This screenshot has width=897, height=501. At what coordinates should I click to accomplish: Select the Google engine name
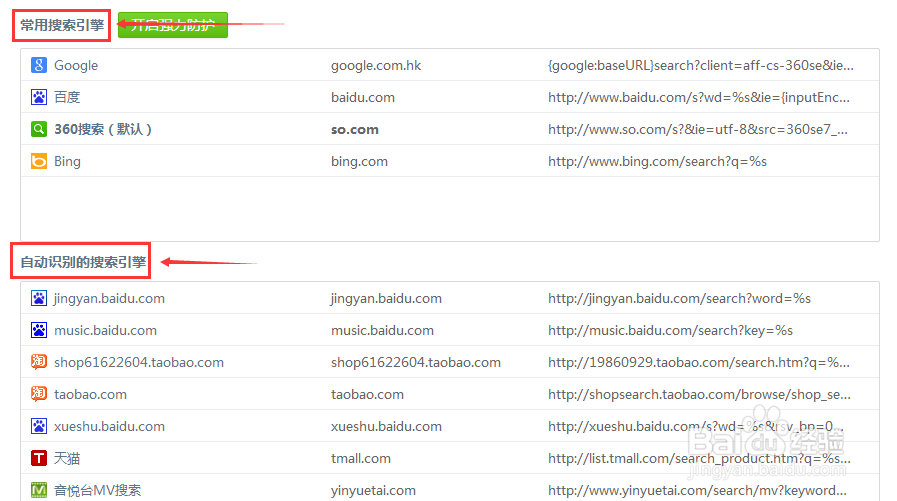click(76, 66)
